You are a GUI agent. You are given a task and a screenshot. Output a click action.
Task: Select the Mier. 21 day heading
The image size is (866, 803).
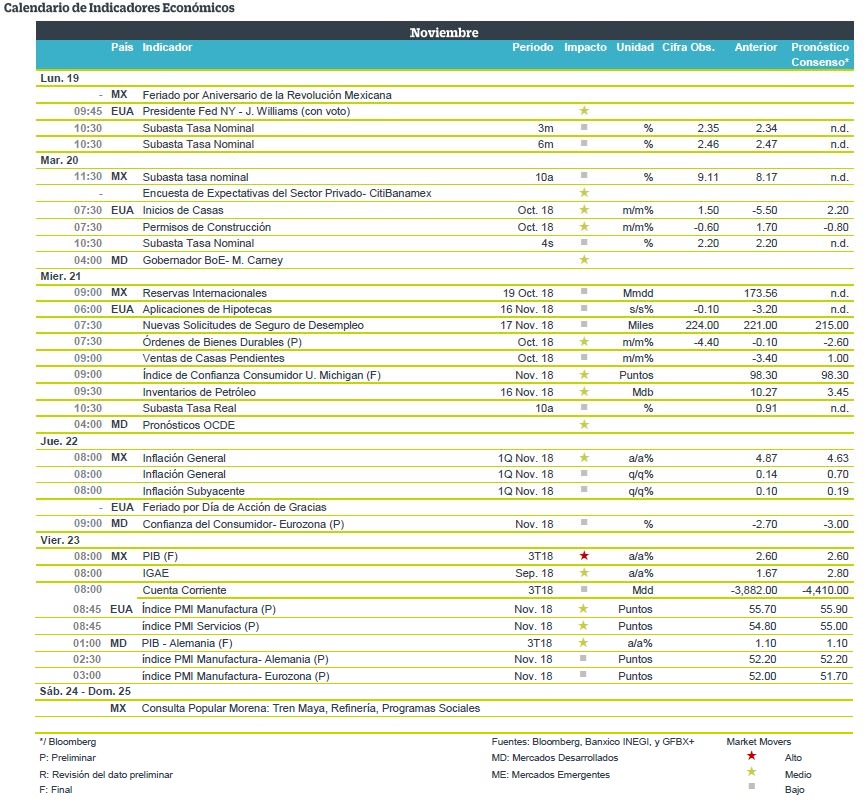coord(60,276)
